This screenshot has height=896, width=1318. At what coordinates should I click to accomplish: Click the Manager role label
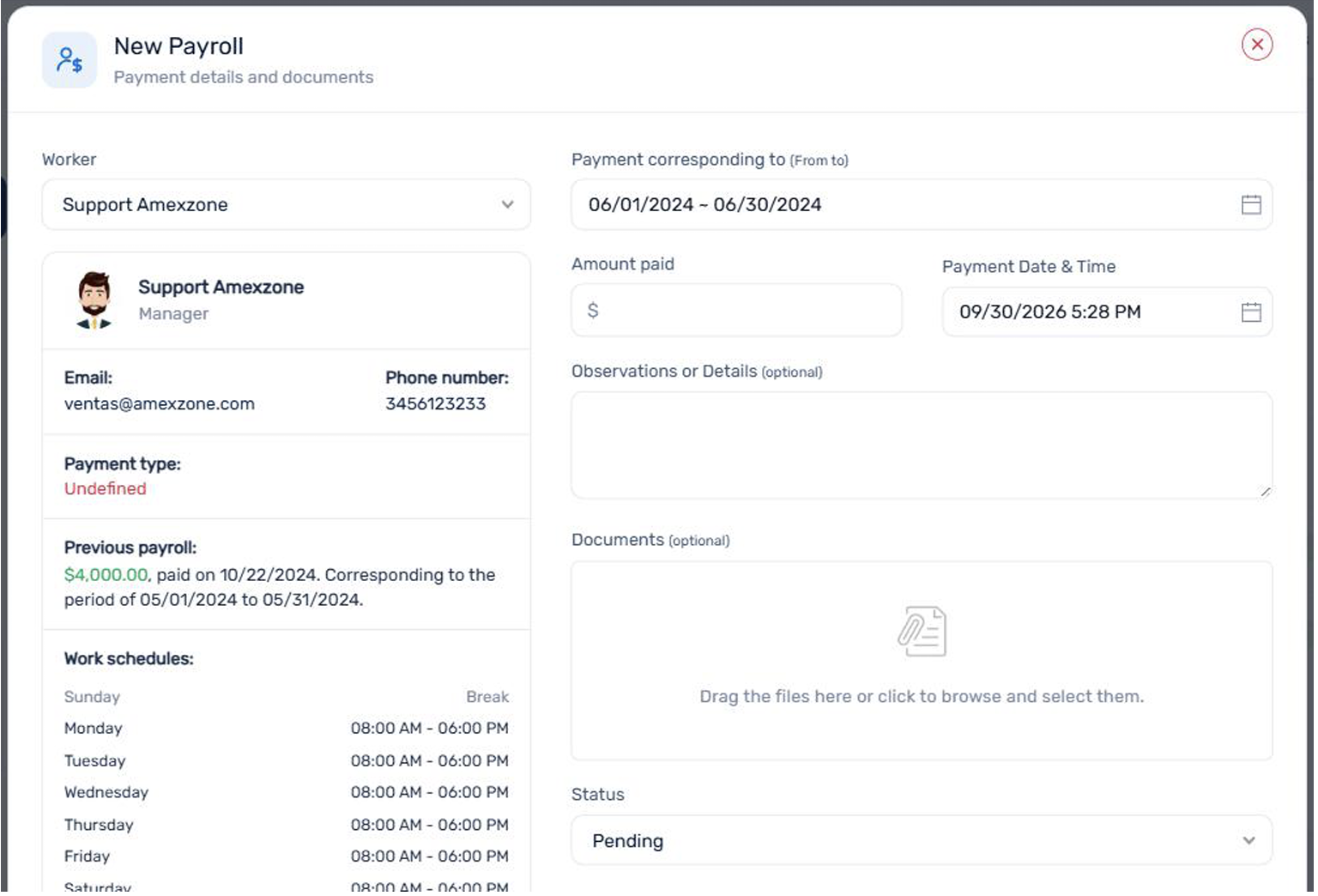click(173, 313)
